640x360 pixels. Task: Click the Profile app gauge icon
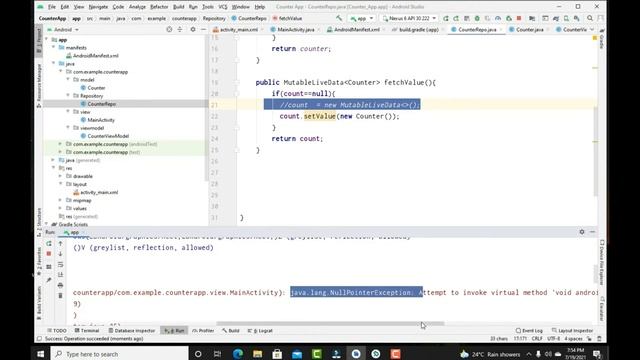tap(498, 18)
